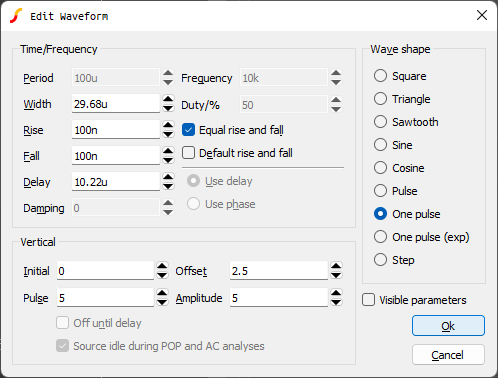
Task: Increase the Initial value with up arrow
Action: pos(162,266)
